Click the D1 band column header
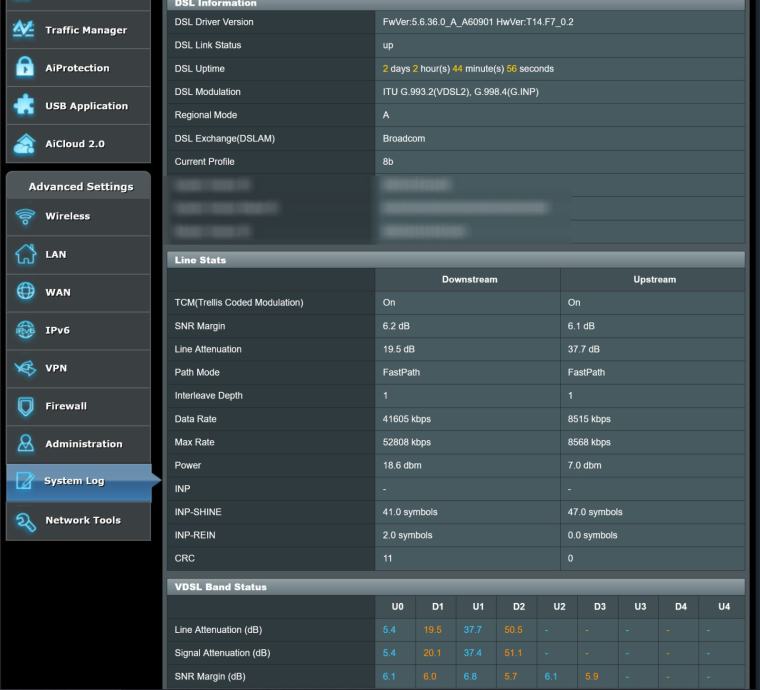The image size is (760, 690). (437, 607)
